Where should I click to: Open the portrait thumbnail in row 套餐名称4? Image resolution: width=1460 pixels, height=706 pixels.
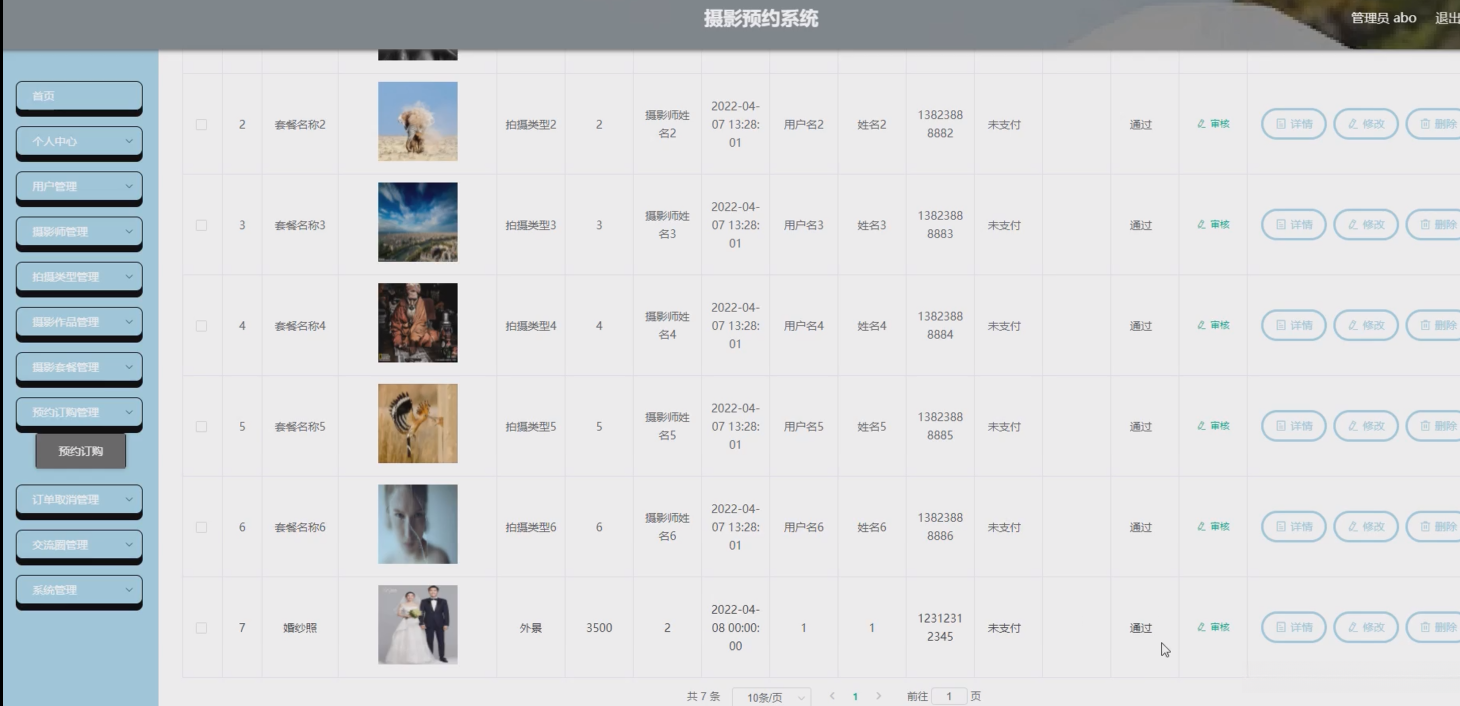418,322
